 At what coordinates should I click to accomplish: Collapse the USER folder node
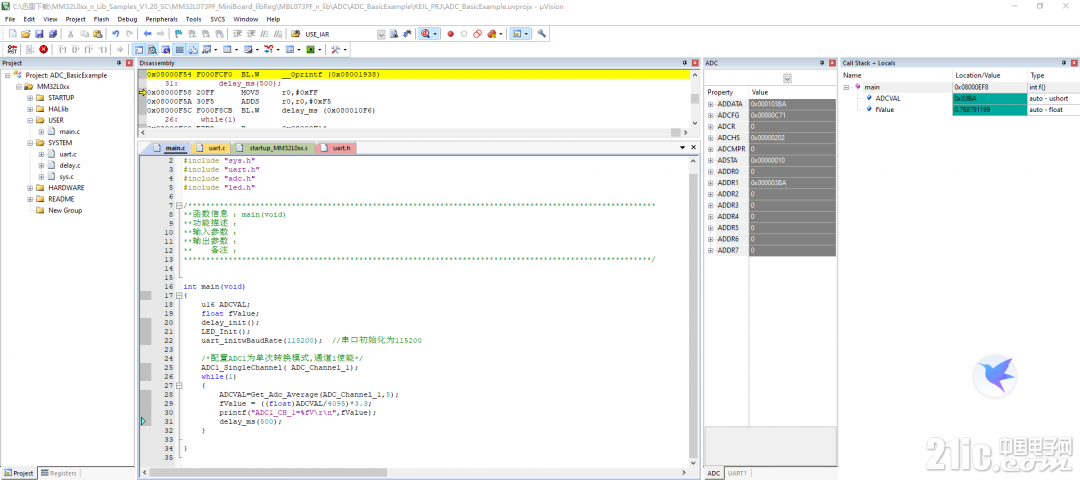(x=30, y=120)
